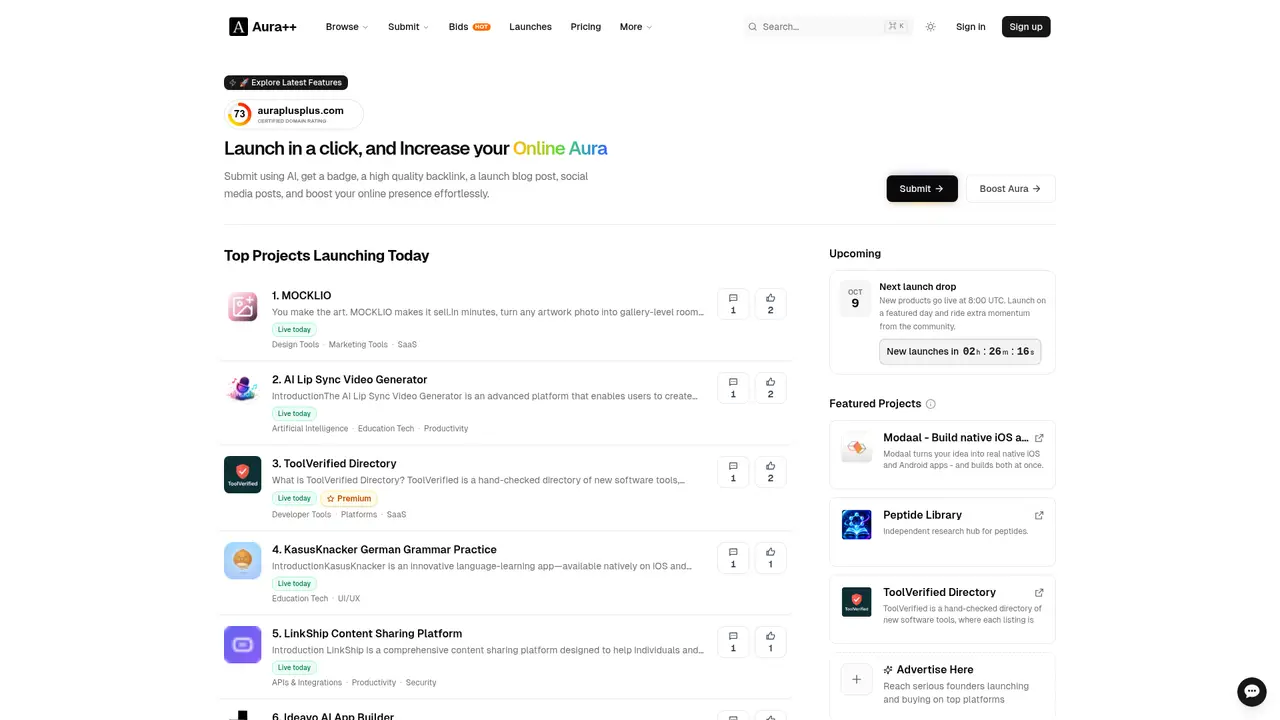Click the Sign up button
Screen dimensions: 1280x720
click(1026, 27)
